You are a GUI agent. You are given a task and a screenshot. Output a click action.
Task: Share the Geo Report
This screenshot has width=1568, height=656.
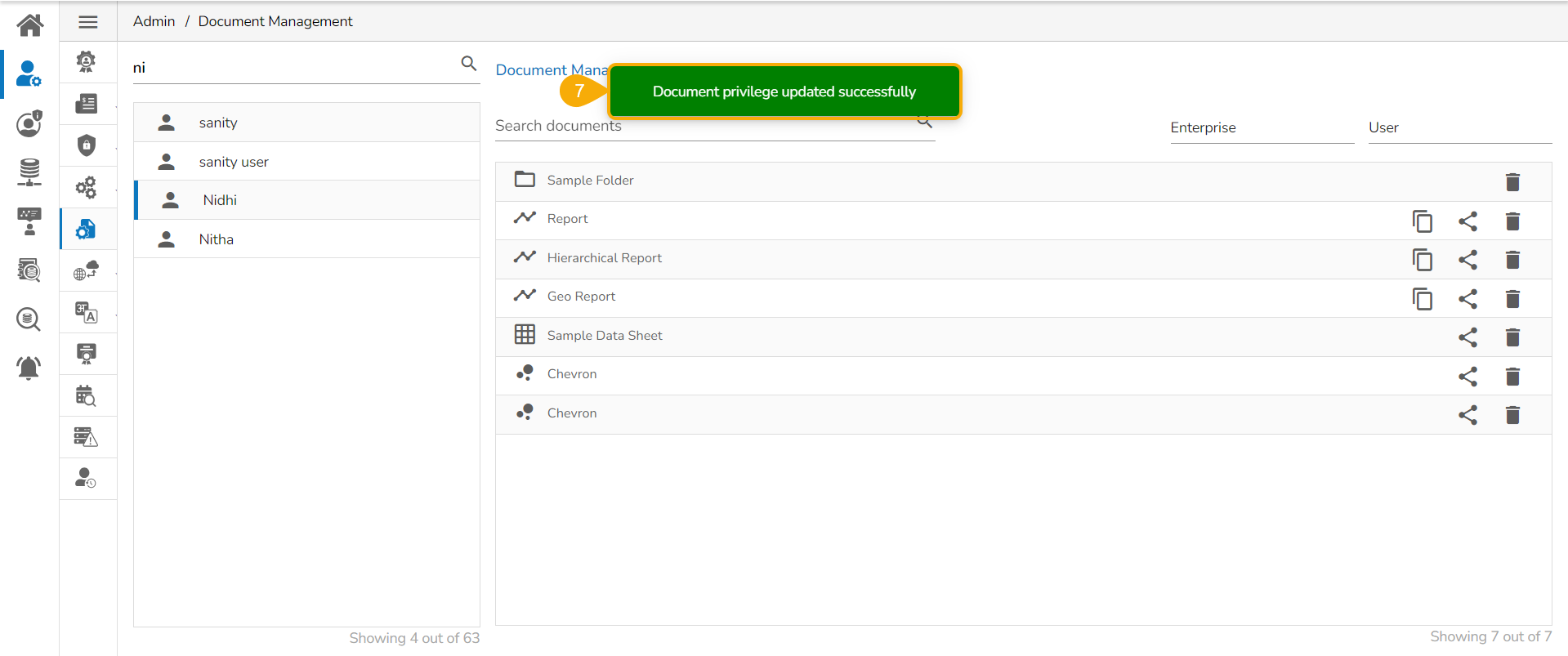[x=1467, y=298]
